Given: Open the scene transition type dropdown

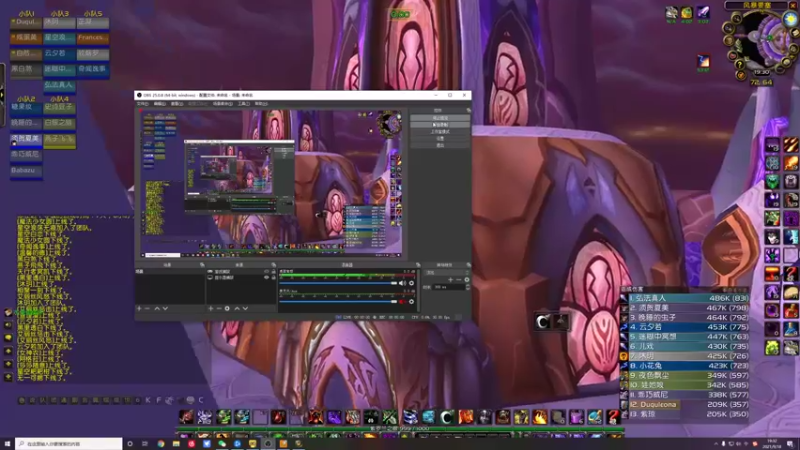Looking at the screenshot, I should click(447, 272).
